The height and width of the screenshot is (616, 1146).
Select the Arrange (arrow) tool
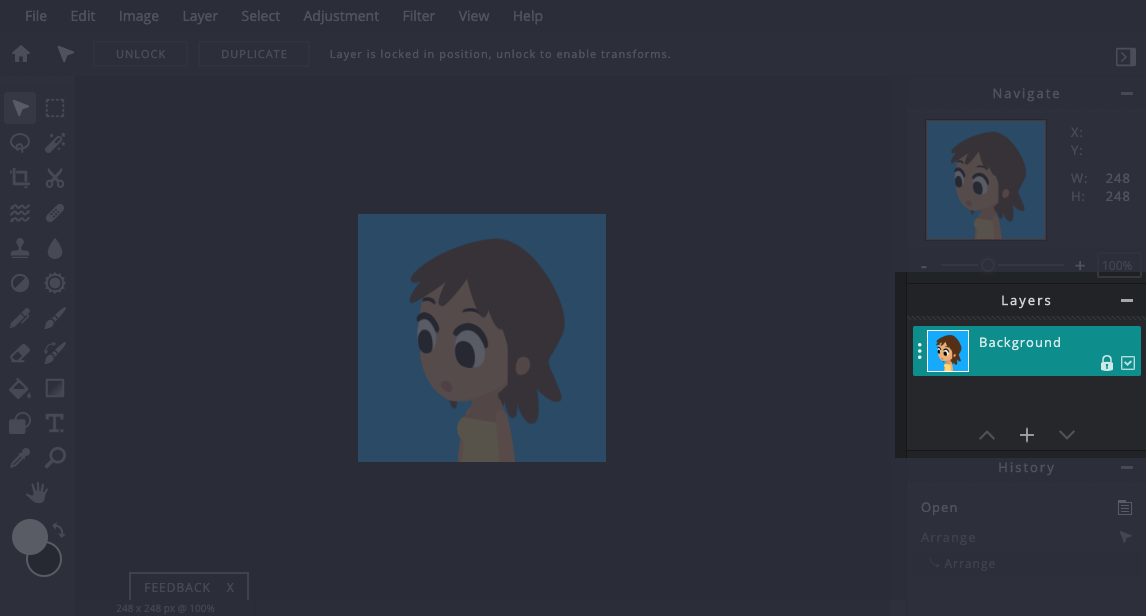tap(20, 108)
